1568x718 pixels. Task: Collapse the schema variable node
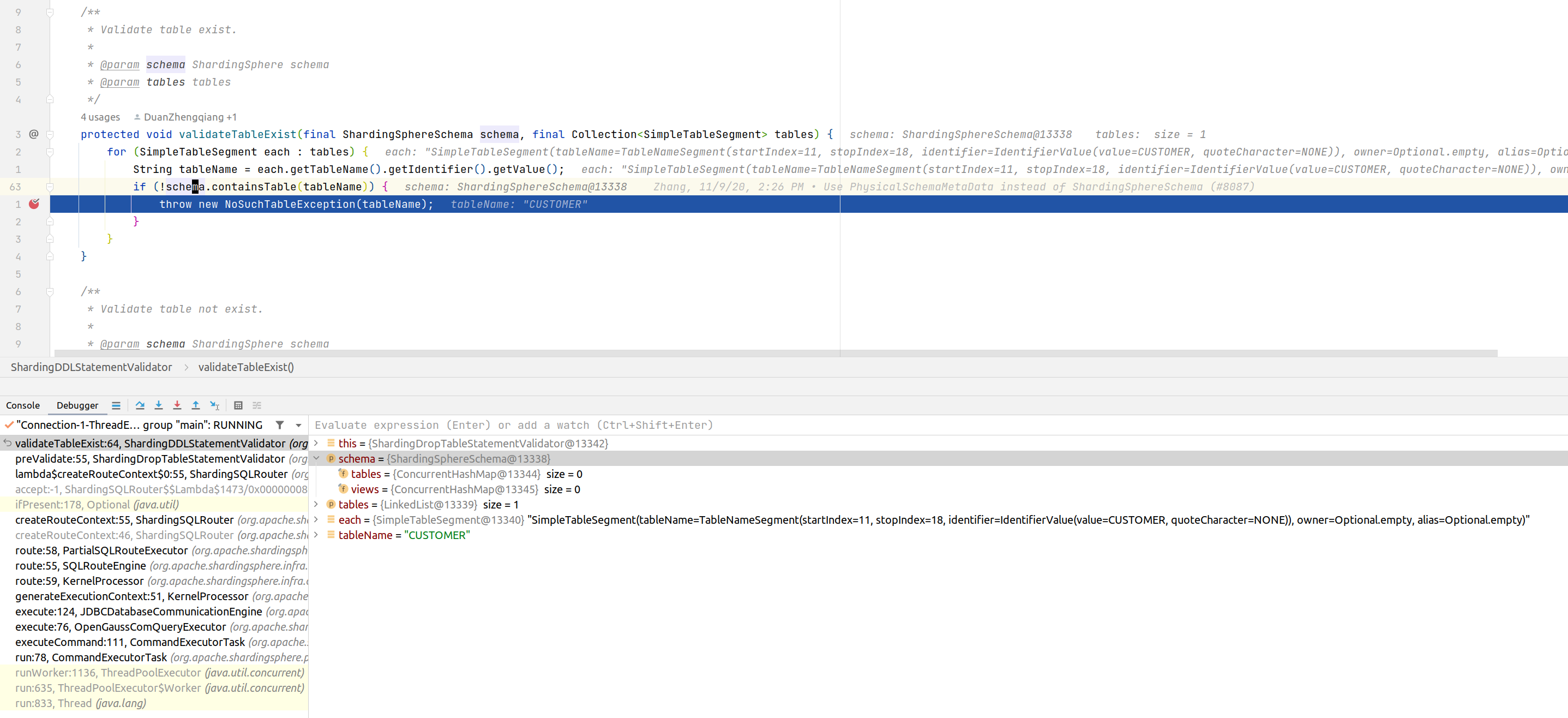(x=317, y=458)
